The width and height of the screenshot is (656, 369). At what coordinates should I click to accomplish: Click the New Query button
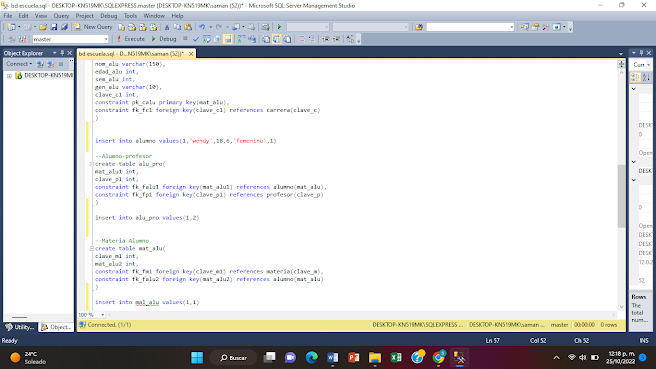point(93,27)
